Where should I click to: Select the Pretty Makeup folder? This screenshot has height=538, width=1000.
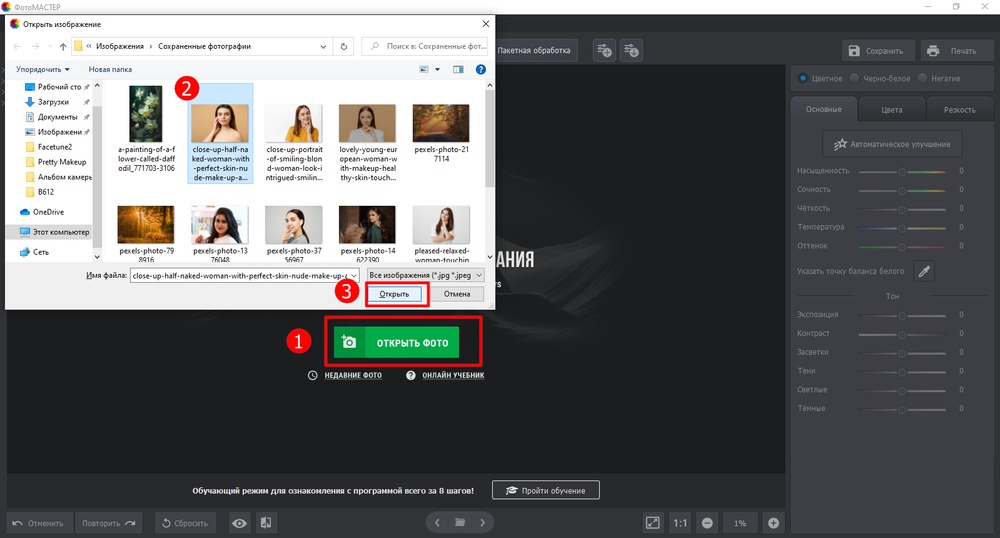[x=55, y=162]
